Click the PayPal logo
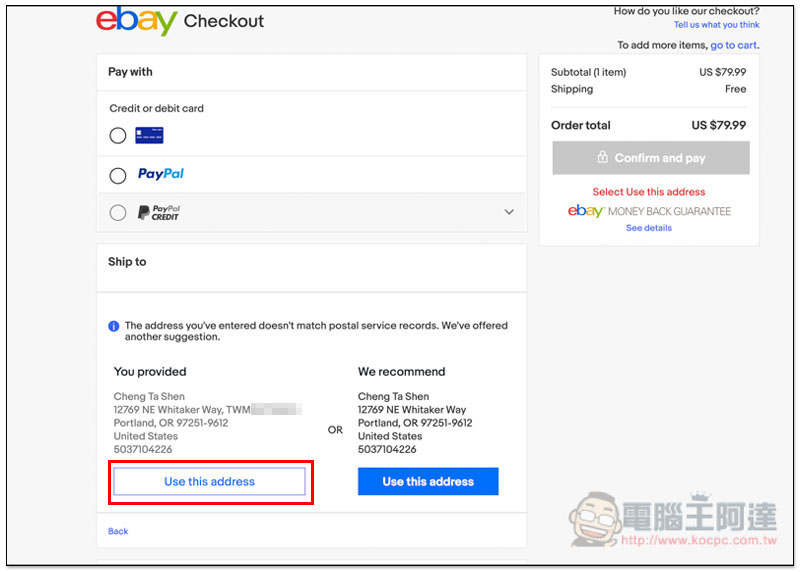The image size is (800, 572). tap(161, 174)
